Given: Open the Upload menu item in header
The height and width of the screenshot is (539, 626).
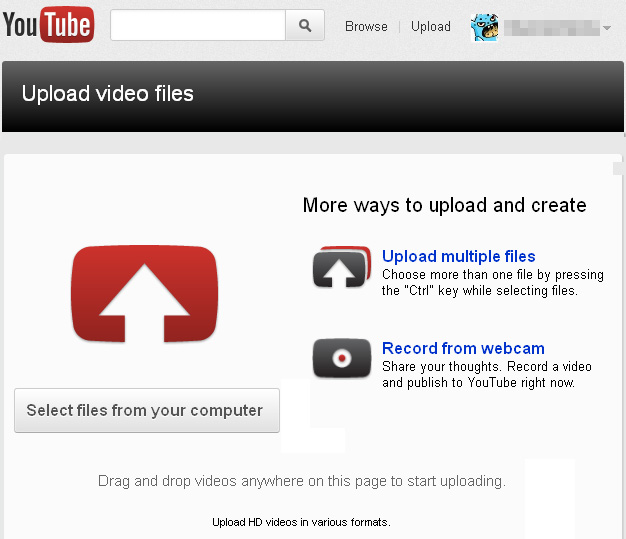Looking at the screenshot, I should pyautogui.click(x=431, y=26).
